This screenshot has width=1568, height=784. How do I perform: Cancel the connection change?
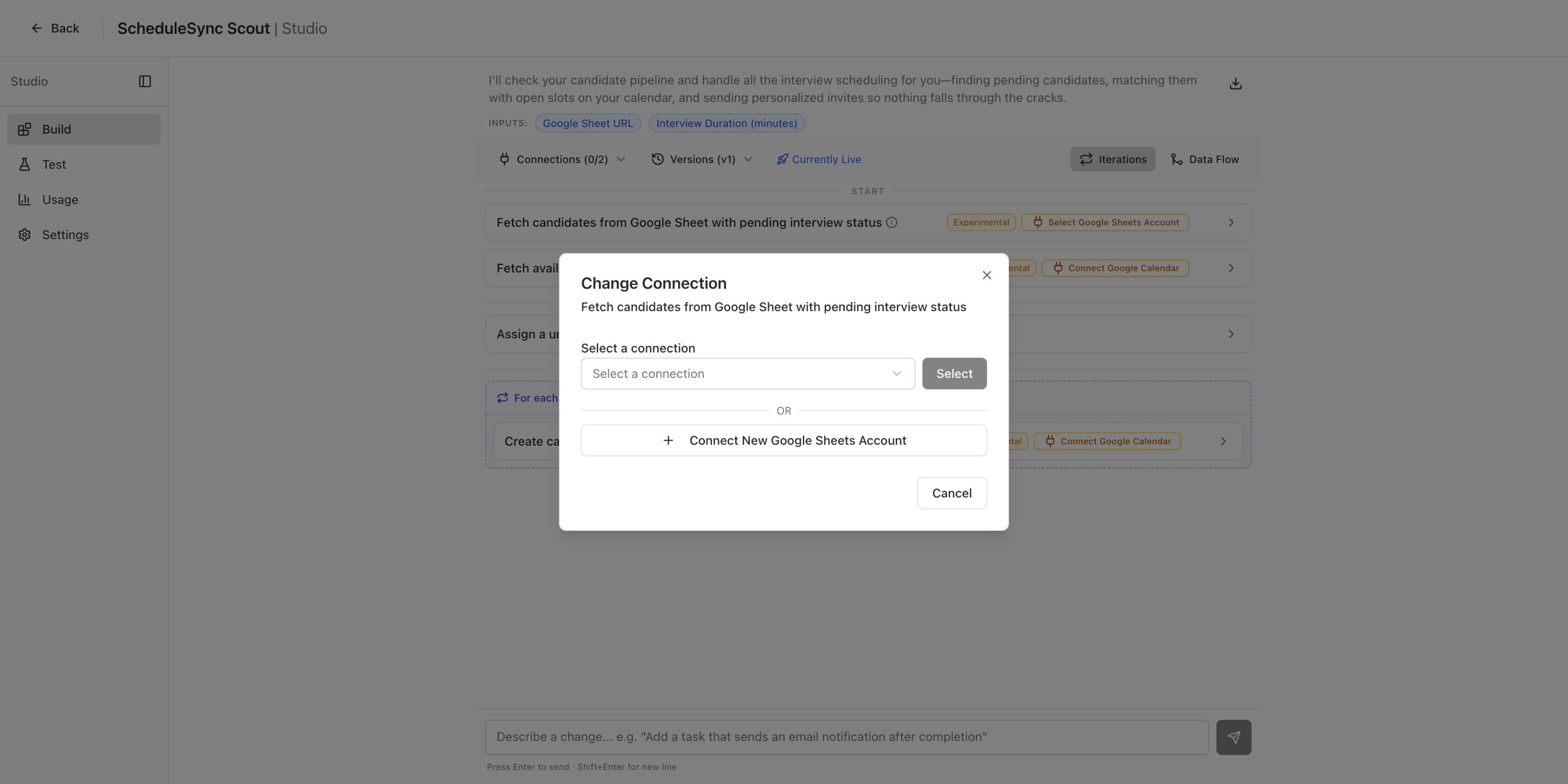pyautogui.click(x=952, y=493)
